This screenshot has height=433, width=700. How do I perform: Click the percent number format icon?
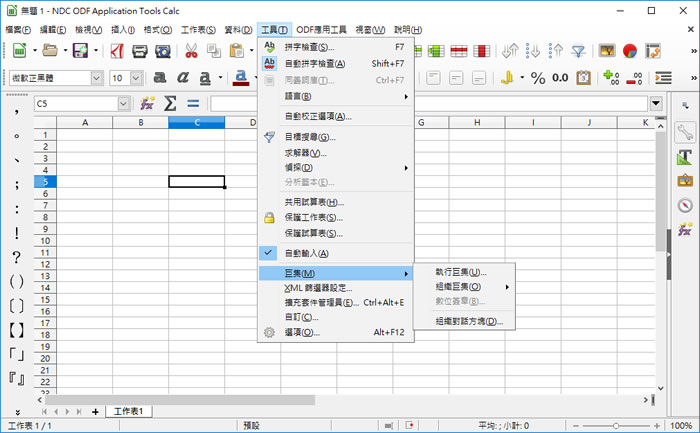point(538,78)
